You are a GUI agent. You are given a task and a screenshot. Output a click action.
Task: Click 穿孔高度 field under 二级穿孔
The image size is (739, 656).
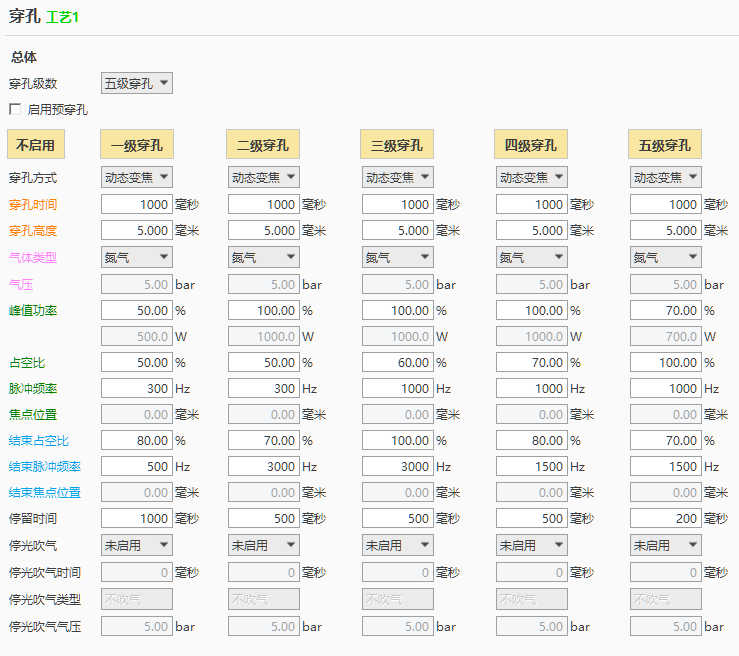(264, 230)
